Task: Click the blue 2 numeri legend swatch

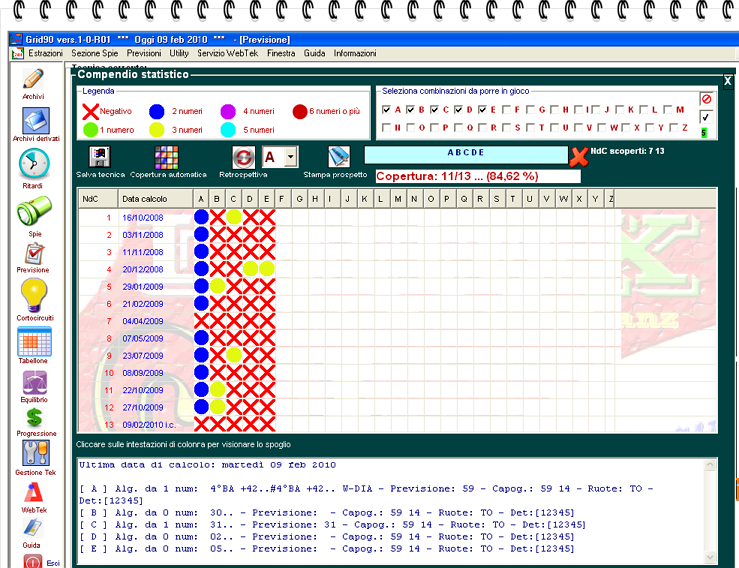Action: pyautogui.click(x=156, y=111)
